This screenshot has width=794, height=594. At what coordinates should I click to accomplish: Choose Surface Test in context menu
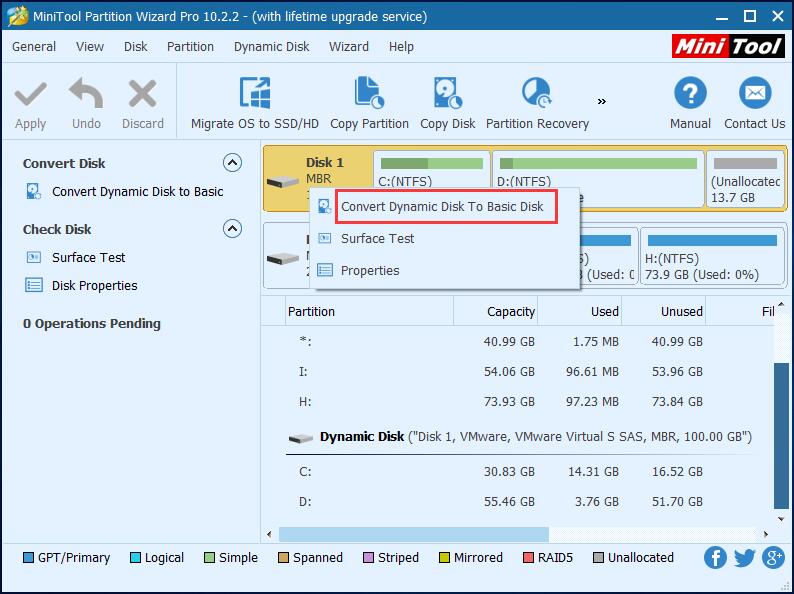pos(377,239)
